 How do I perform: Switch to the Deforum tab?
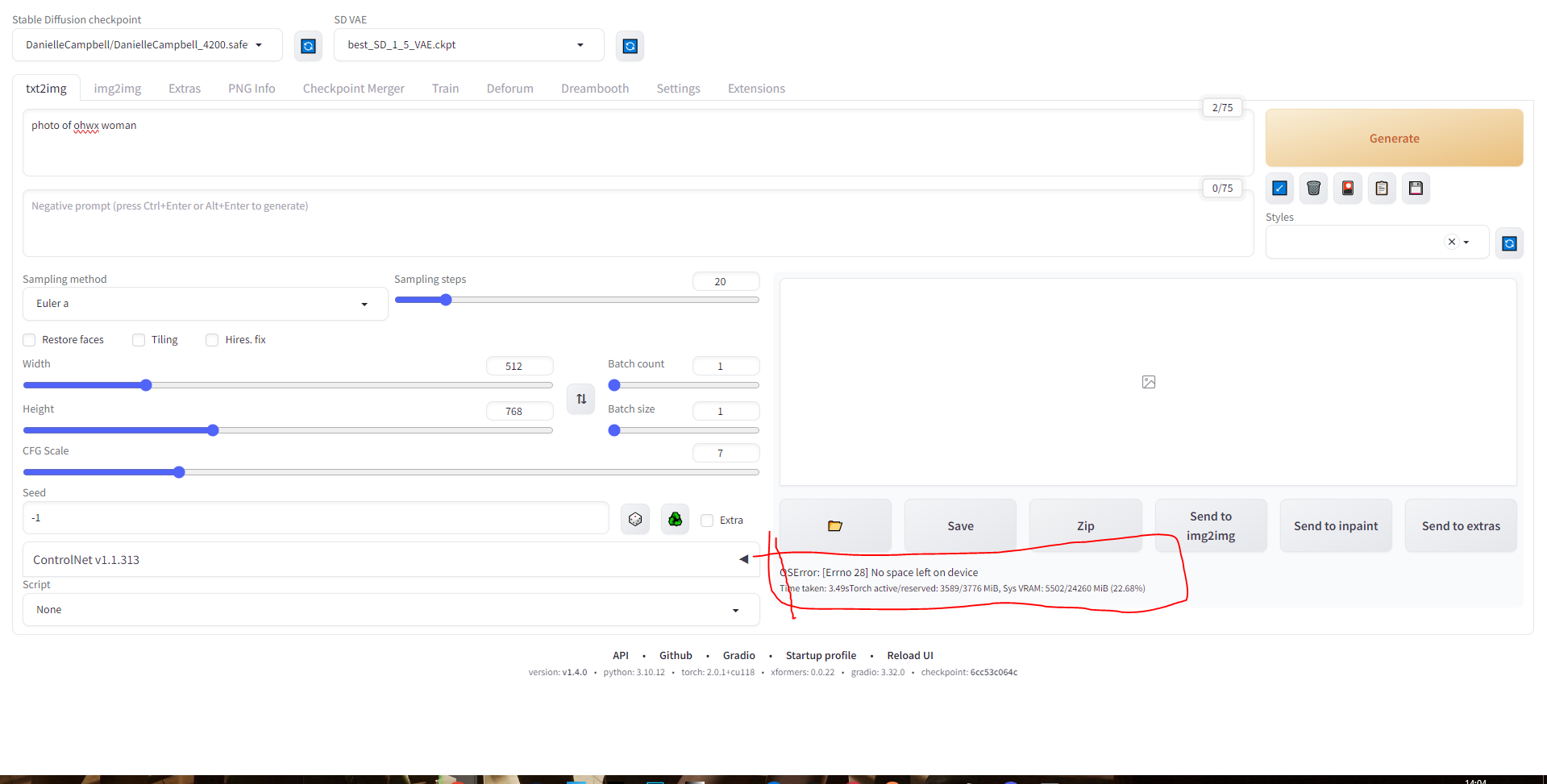coord(510,89)
